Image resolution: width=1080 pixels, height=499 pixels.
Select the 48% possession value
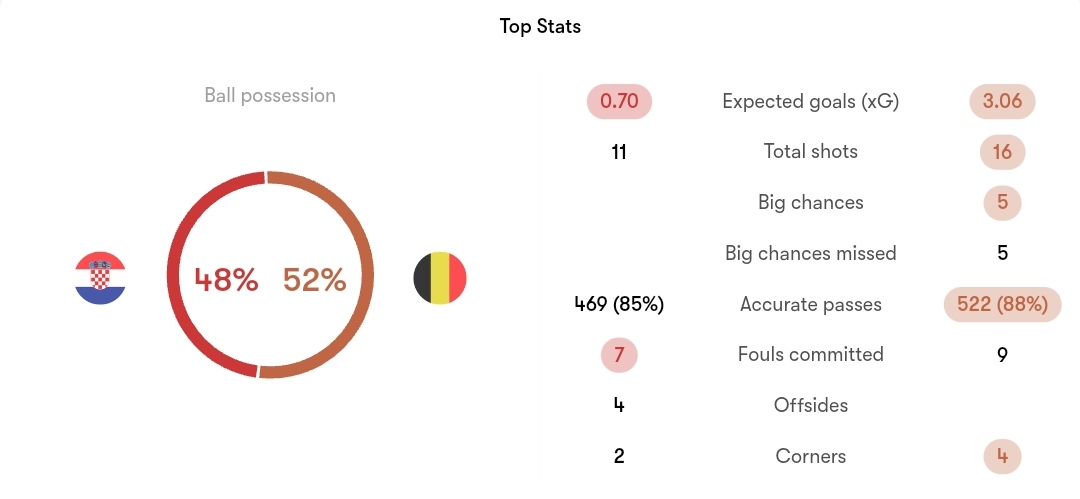pyautogui.click(x=226, y=280)
